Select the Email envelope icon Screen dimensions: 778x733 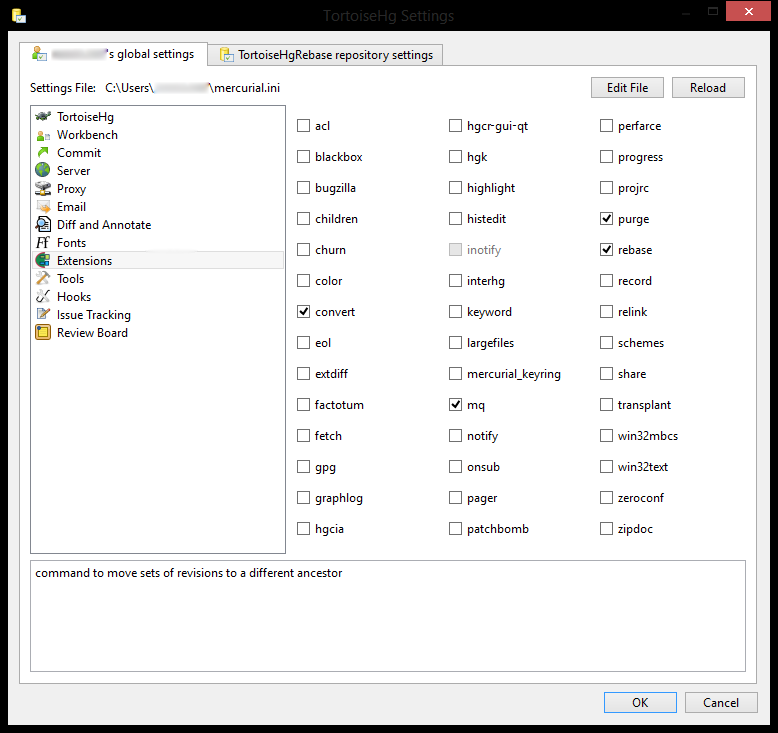click(43, 206)
